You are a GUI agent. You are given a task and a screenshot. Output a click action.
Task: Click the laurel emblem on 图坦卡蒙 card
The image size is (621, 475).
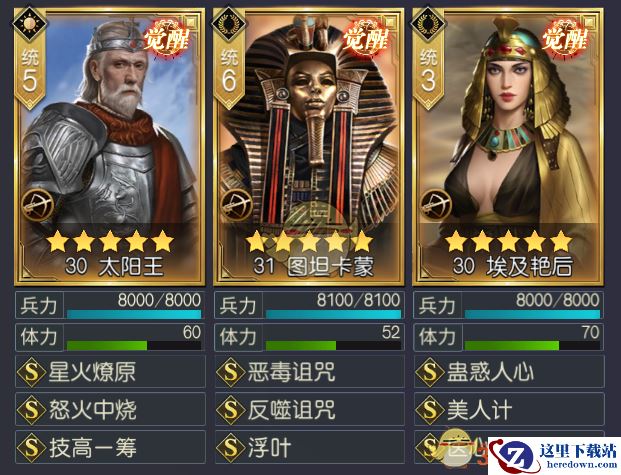point(229,24)
